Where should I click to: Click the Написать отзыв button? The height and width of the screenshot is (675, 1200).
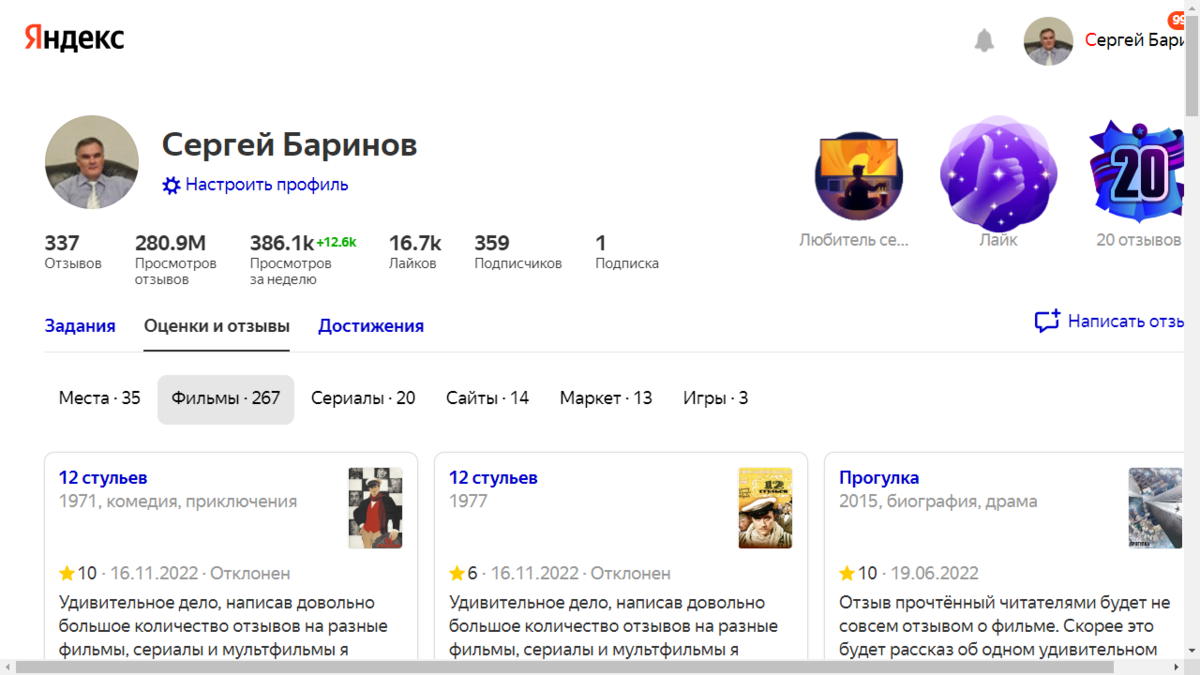click(x=1110, y=322)
